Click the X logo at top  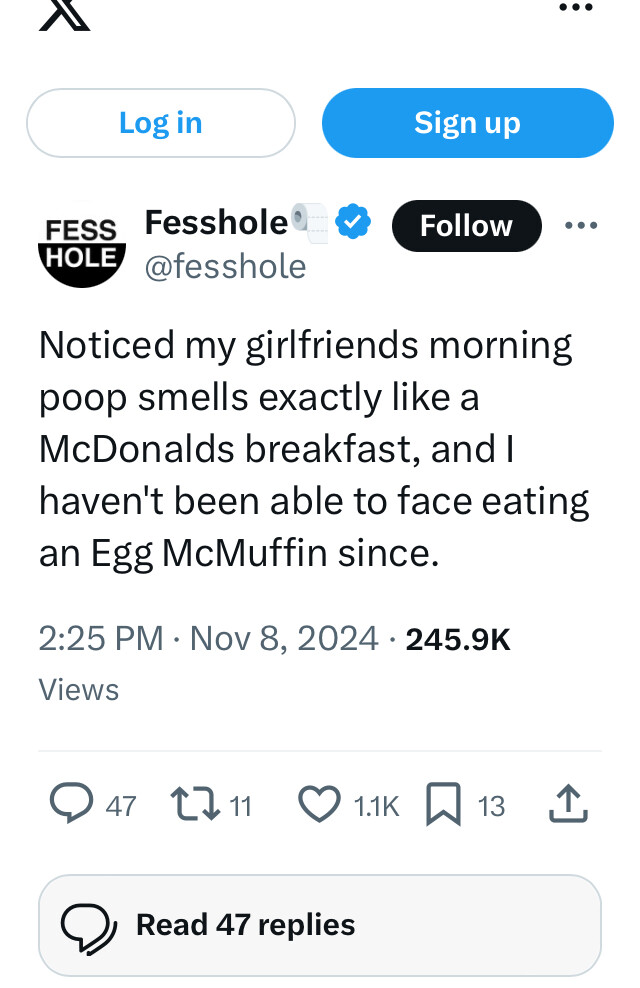pyautogui.click(x=64, y=15)
